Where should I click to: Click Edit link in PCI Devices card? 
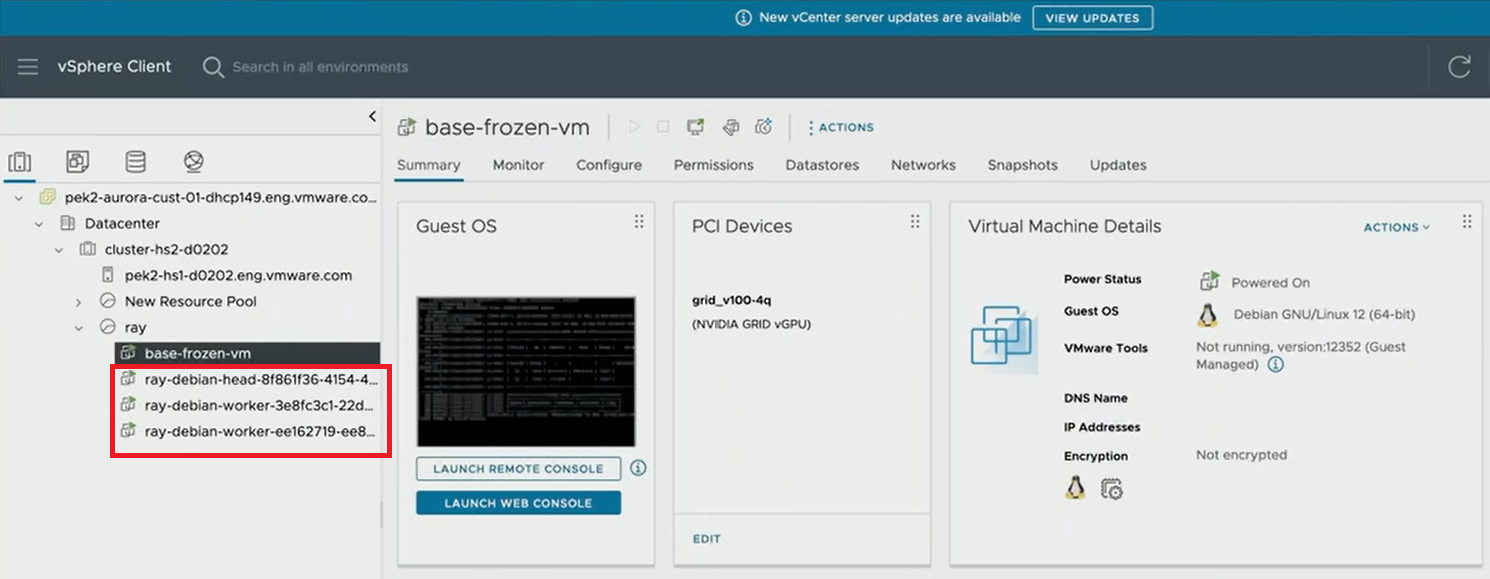[707, 539]
